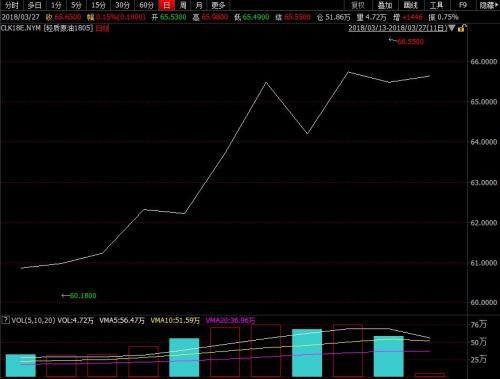Choose the 30分 period tab
The image size is (500, 379).
(122, 5)
